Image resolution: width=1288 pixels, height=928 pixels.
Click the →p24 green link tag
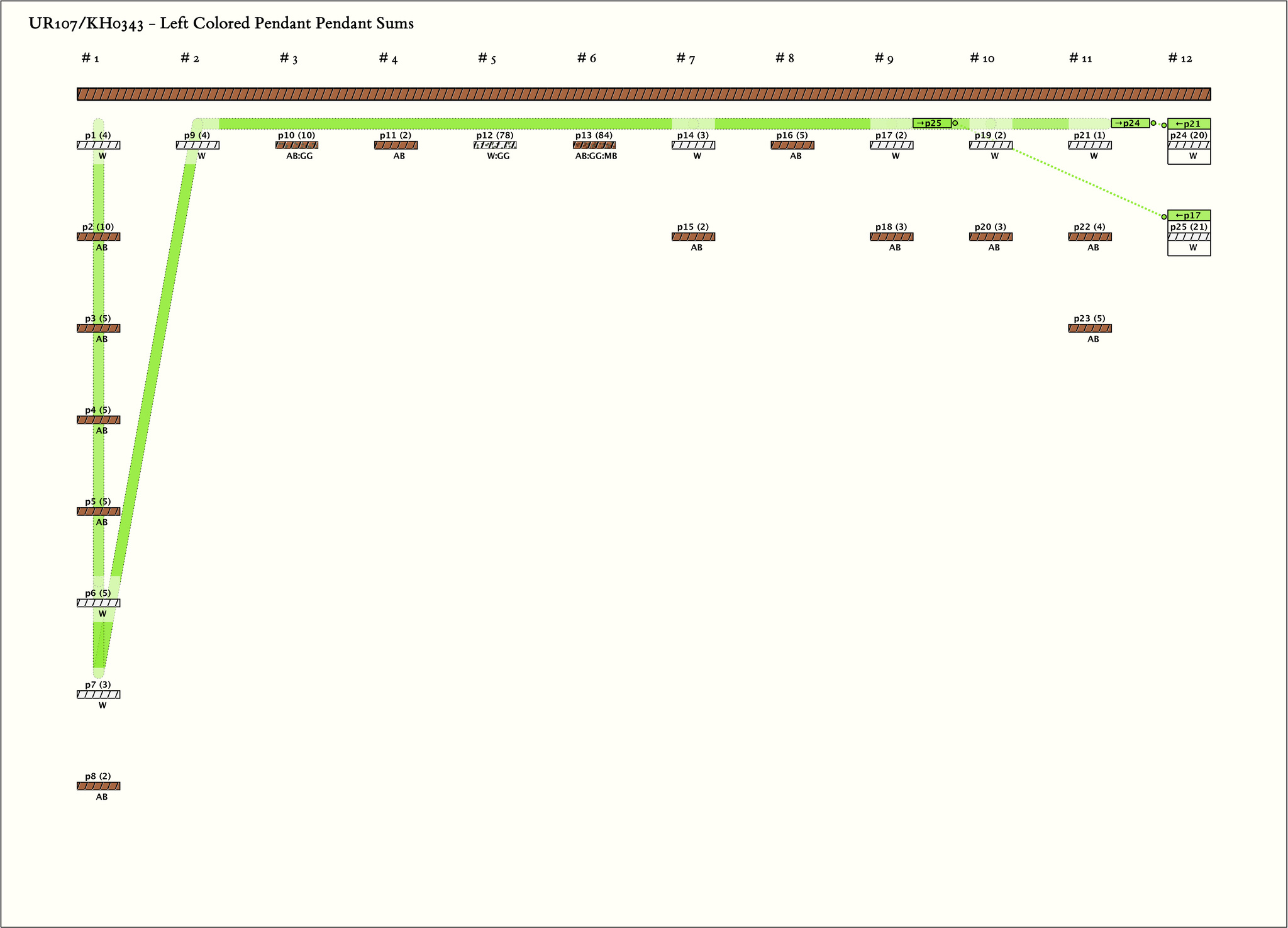[x=1130, y=123]
